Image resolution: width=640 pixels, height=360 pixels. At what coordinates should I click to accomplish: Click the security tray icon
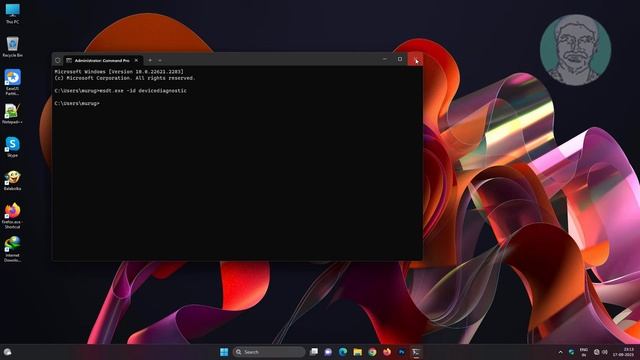571,352
